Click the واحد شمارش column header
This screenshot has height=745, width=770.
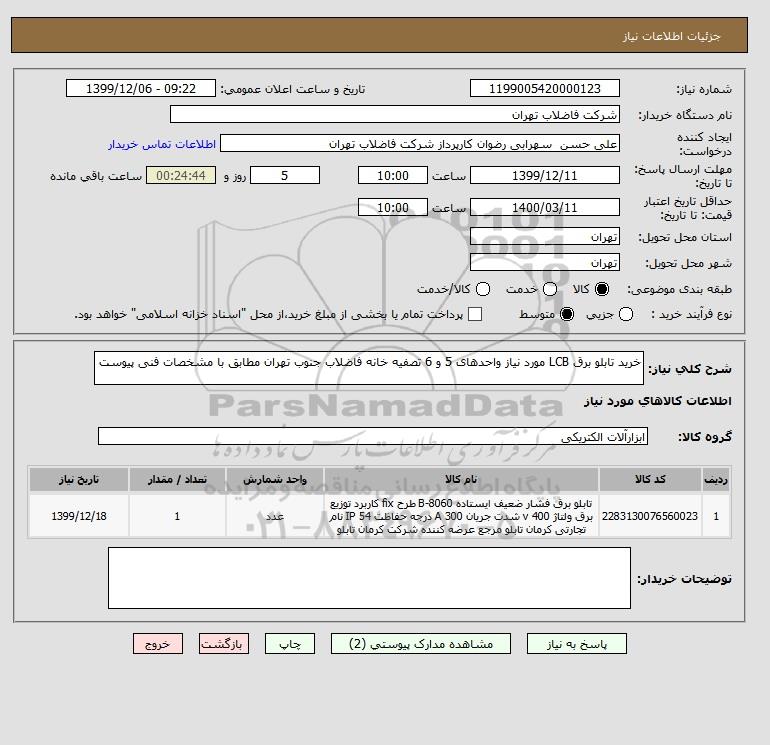click(x=275, y=479)
